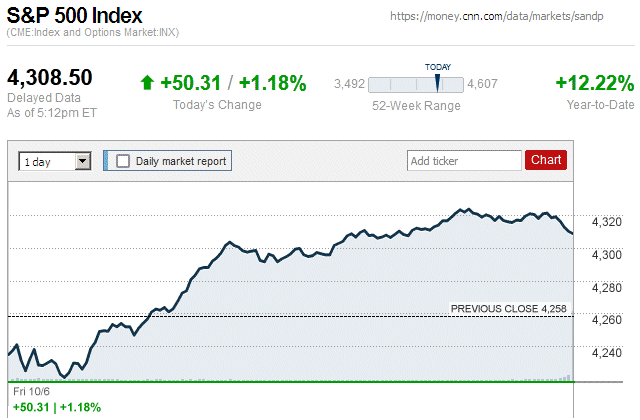
Task: Toggle the Daily market report checkbox
Action: click(x=123, y=160)
